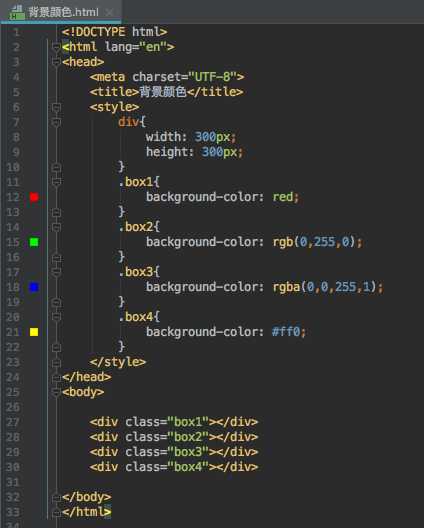Collapse the html tag fold on line 2

[57, 47]
